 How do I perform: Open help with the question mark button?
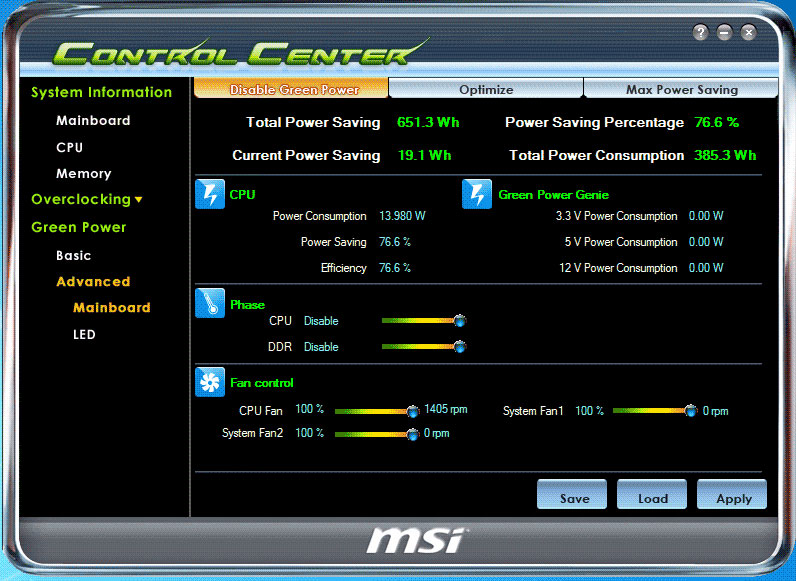[x=701, y=33]
